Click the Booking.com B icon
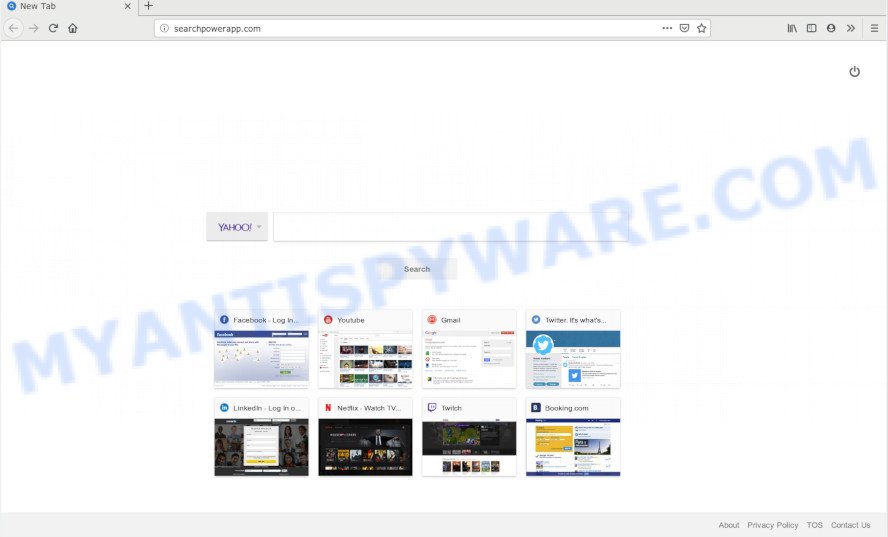888x537 pixels. pos(536,408)
